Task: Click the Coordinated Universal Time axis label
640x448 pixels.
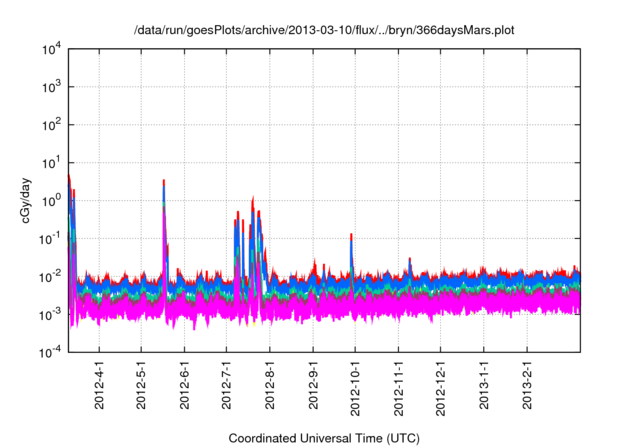Action: click(x=324, y=438)
